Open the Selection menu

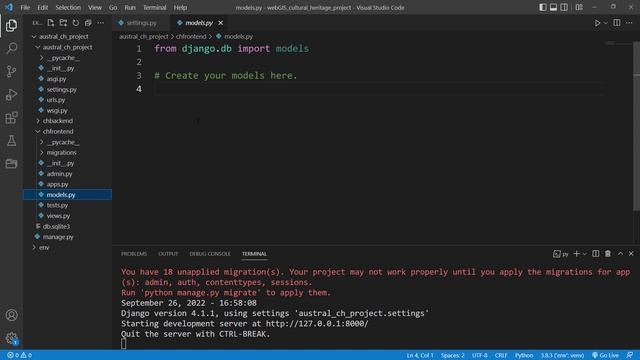(68, 7)
